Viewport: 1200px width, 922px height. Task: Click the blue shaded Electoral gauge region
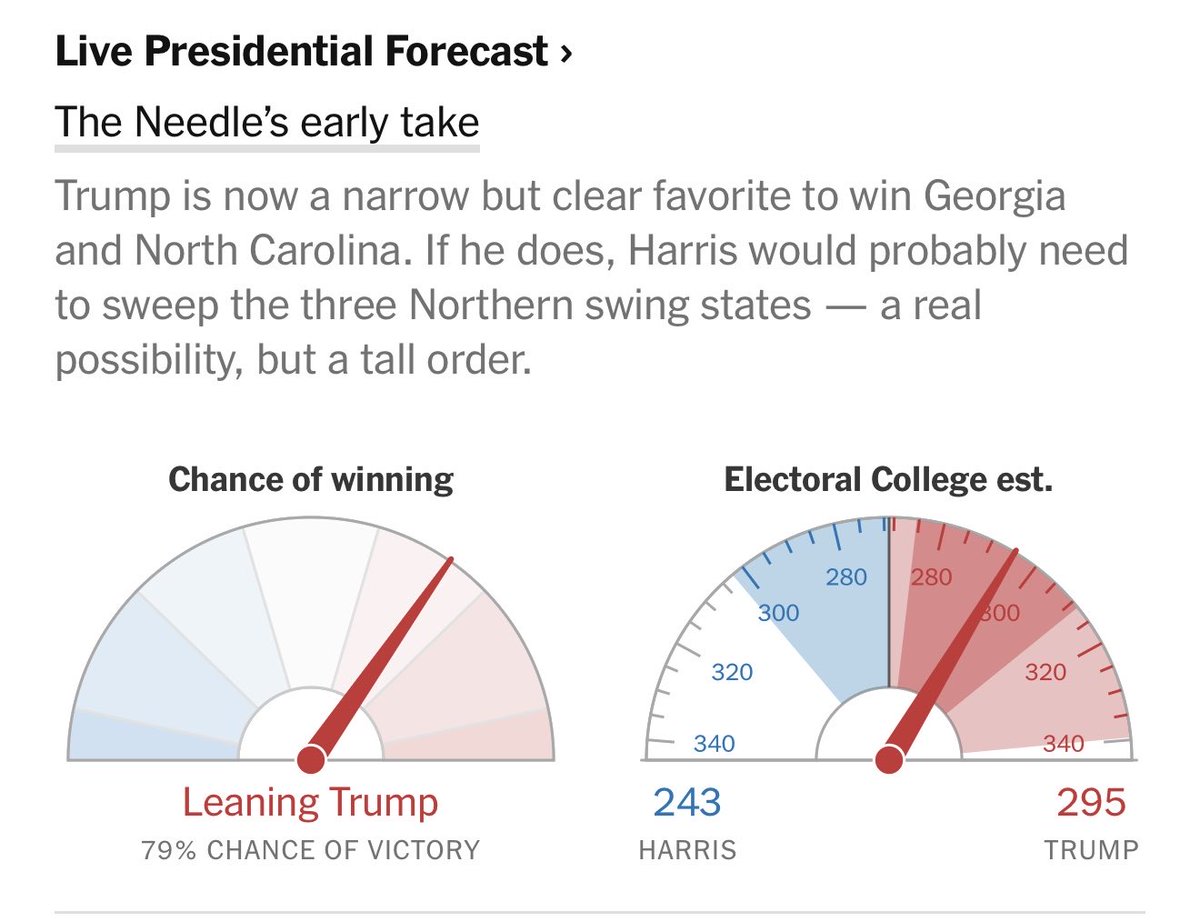tap(830, 620)
